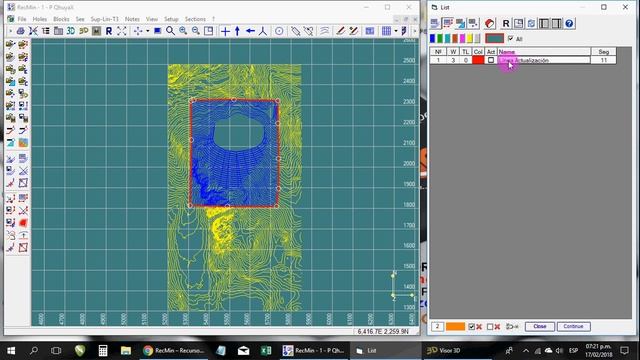This screenshot has height=360, width=640.
Task: Open the Holes menu
Action: point(40,19)
